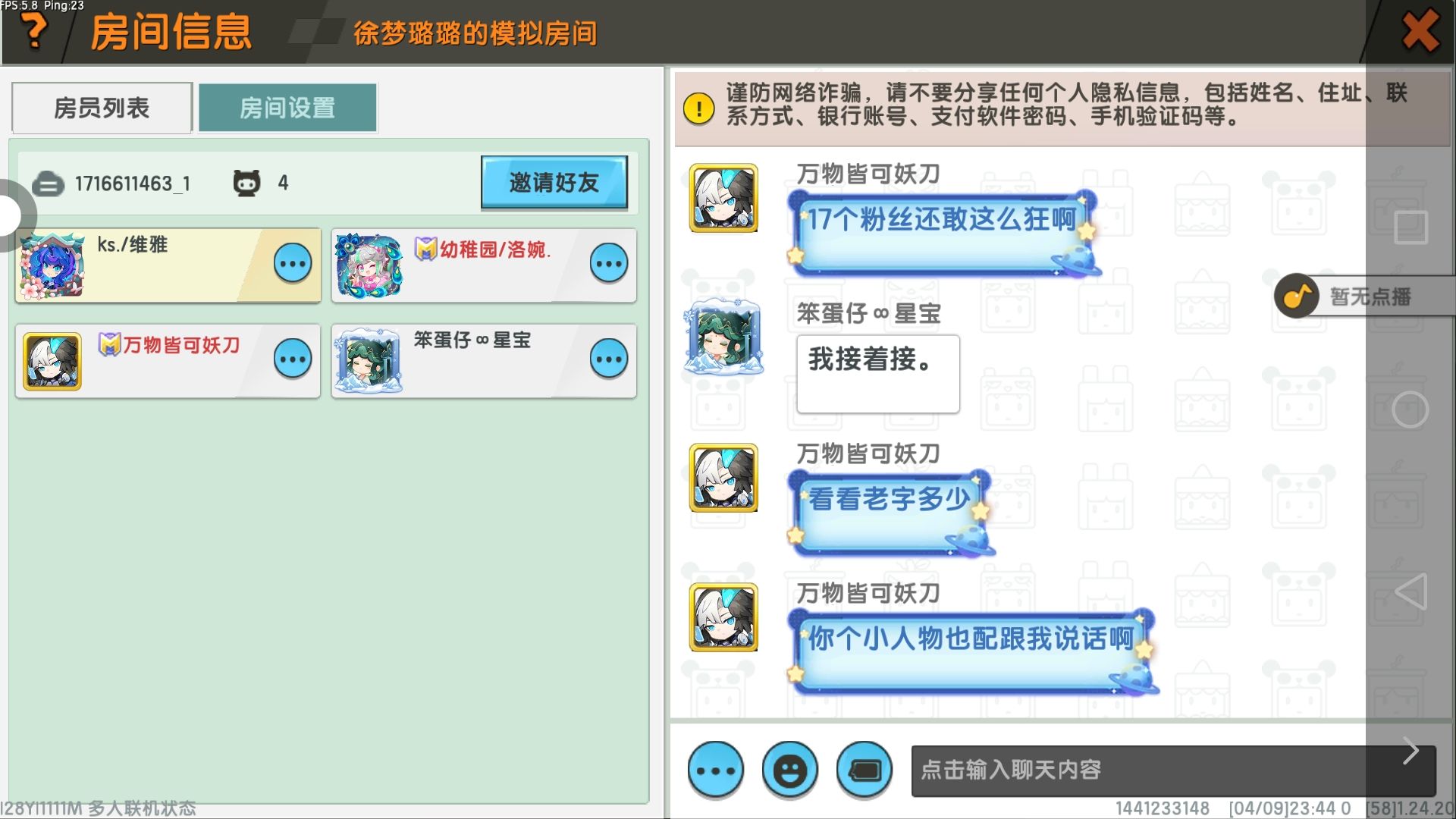Open the quick phrases message icon
This screenshot has width=1456, height=819.
(x=864, y=770)
